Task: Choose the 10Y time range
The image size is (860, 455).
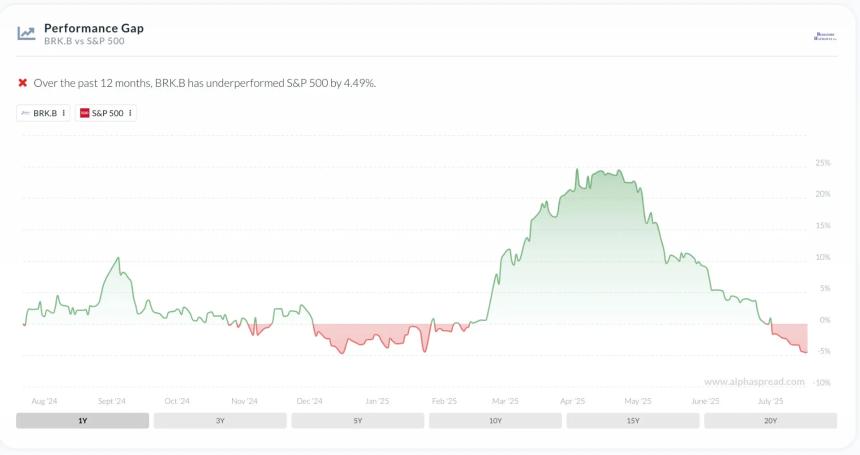Action: tap(495, 421)
